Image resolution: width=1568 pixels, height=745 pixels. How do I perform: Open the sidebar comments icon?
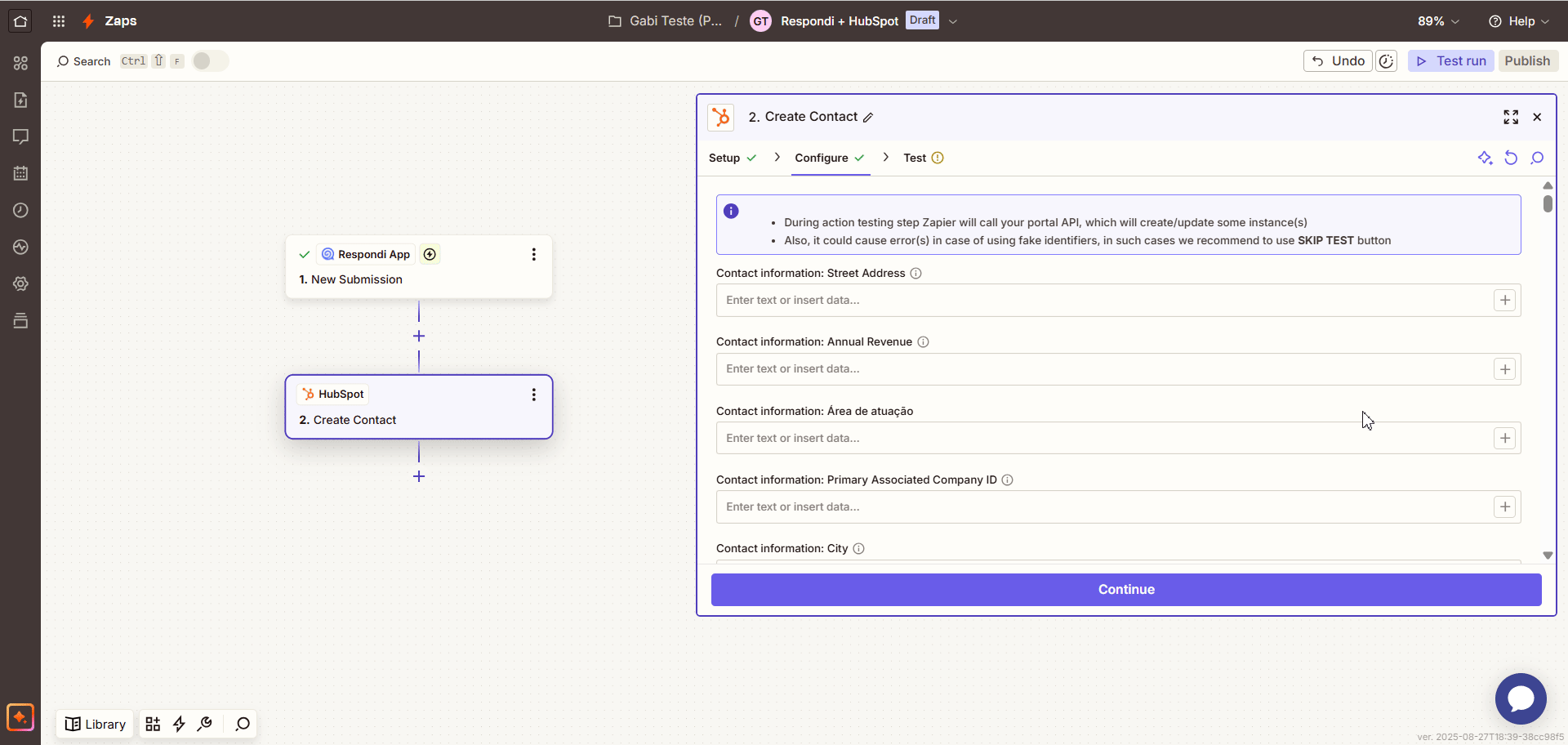tap(20, 136)
